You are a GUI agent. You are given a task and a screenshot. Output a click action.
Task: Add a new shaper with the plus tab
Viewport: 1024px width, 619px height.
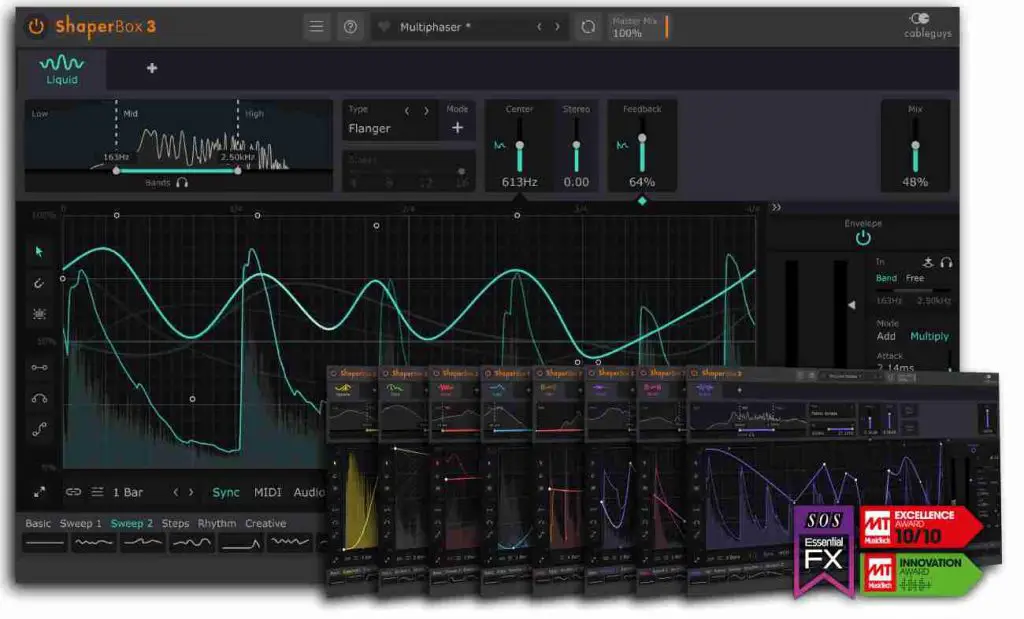(152, 68)
